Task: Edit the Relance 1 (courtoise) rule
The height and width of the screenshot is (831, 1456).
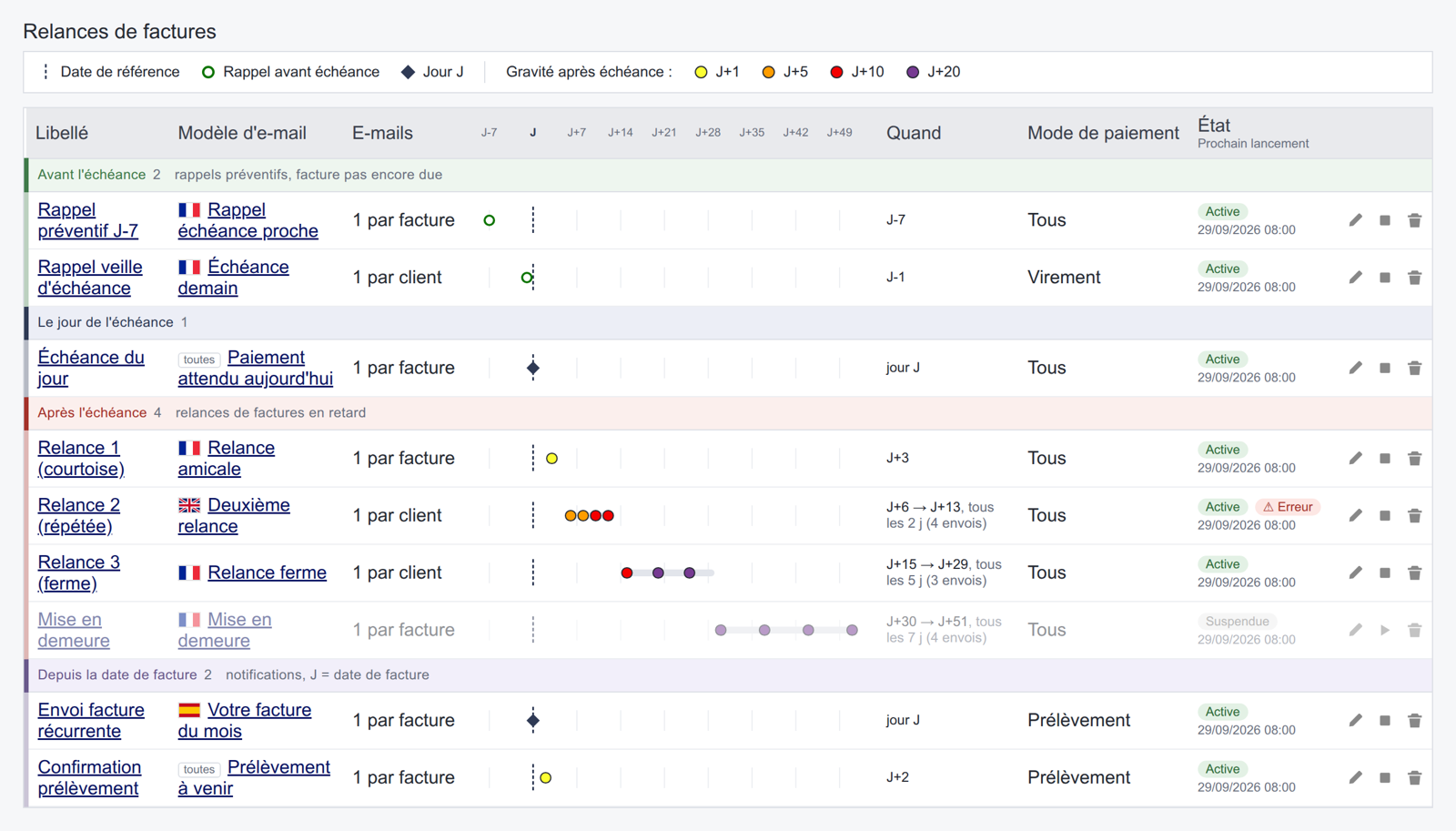Action: pyautogui.click(x=1356, y=458)
